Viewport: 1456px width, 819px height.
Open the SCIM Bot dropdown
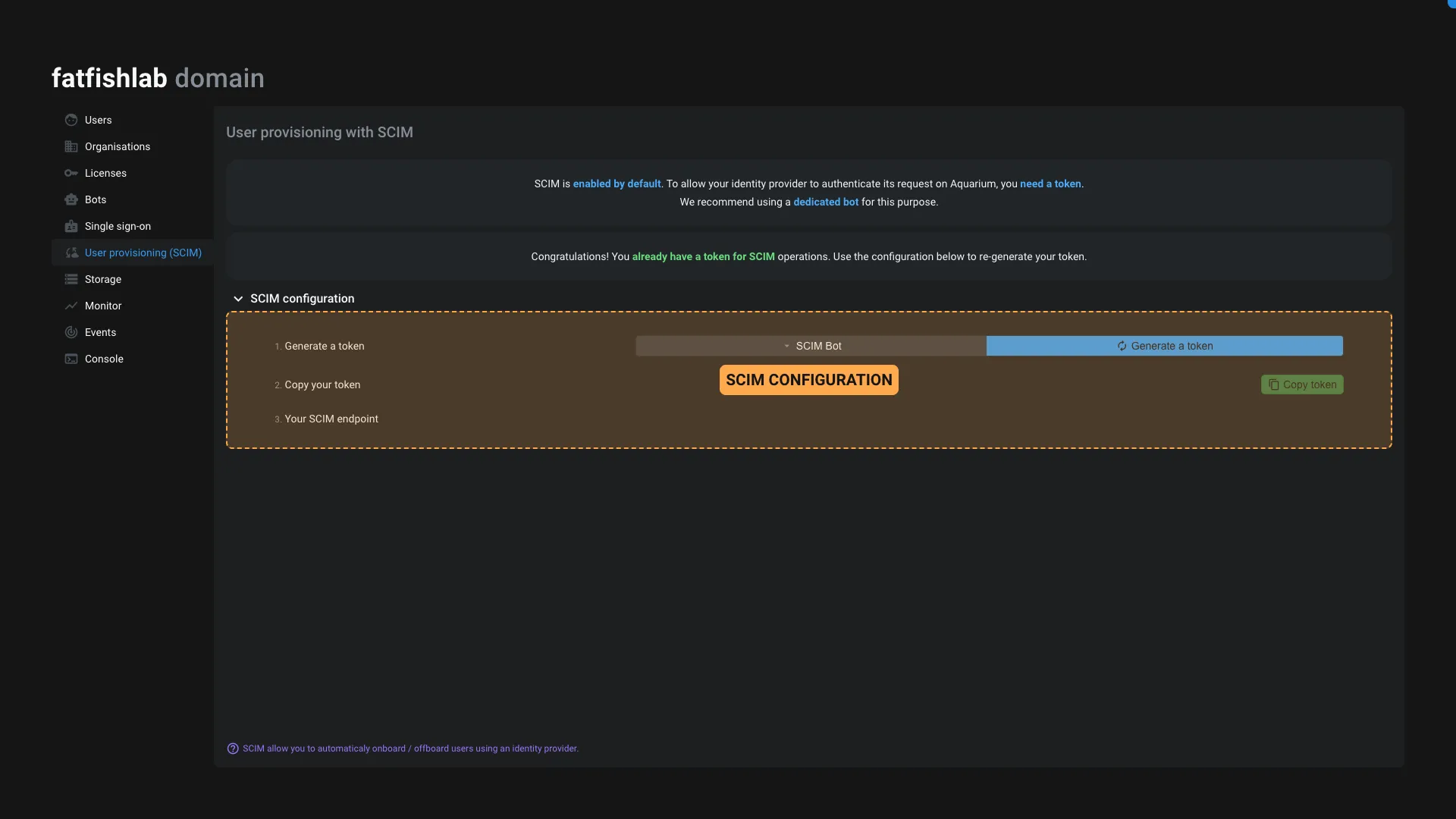[x=811, y=346]
